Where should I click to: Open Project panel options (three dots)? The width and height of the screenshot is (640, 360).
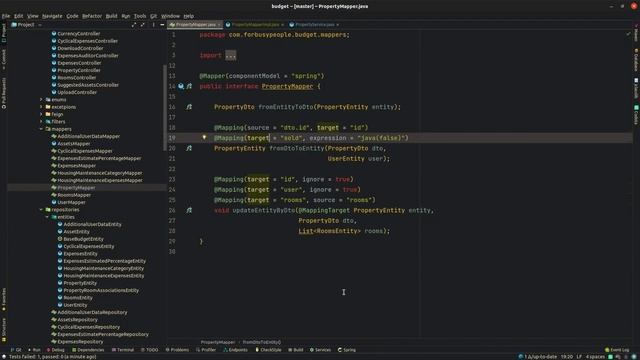pyautogui.click(x=153, y=25)
